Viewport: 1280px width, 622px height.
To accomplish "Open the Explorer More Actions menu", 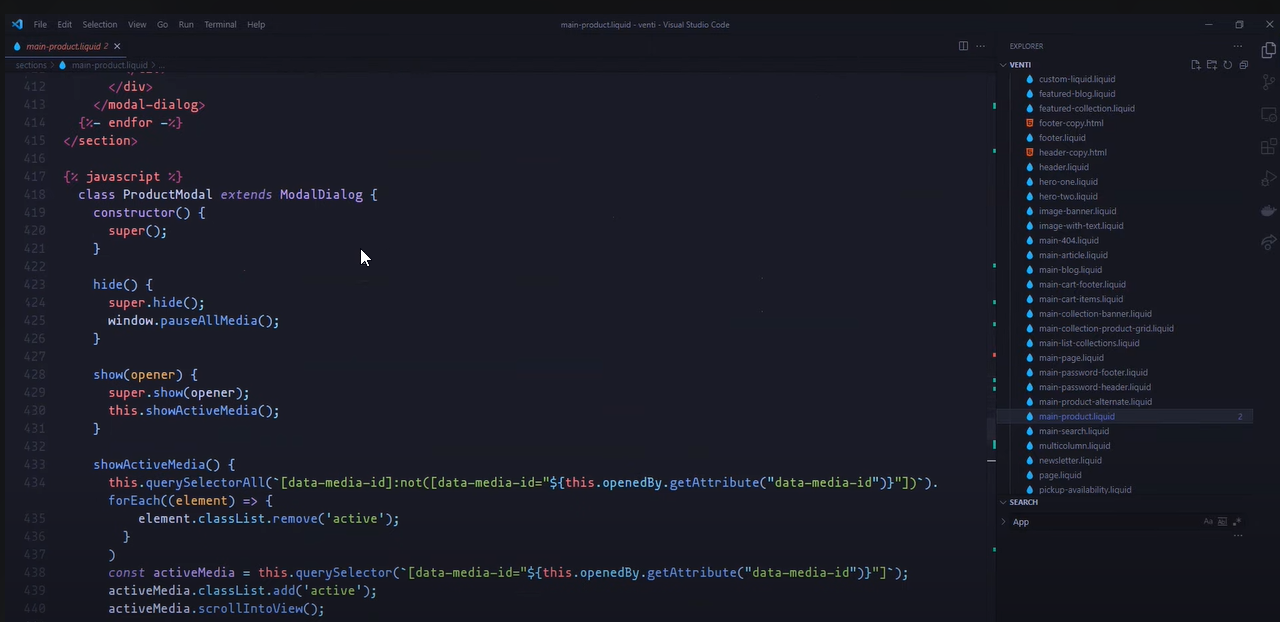I will pos(1237,46).
